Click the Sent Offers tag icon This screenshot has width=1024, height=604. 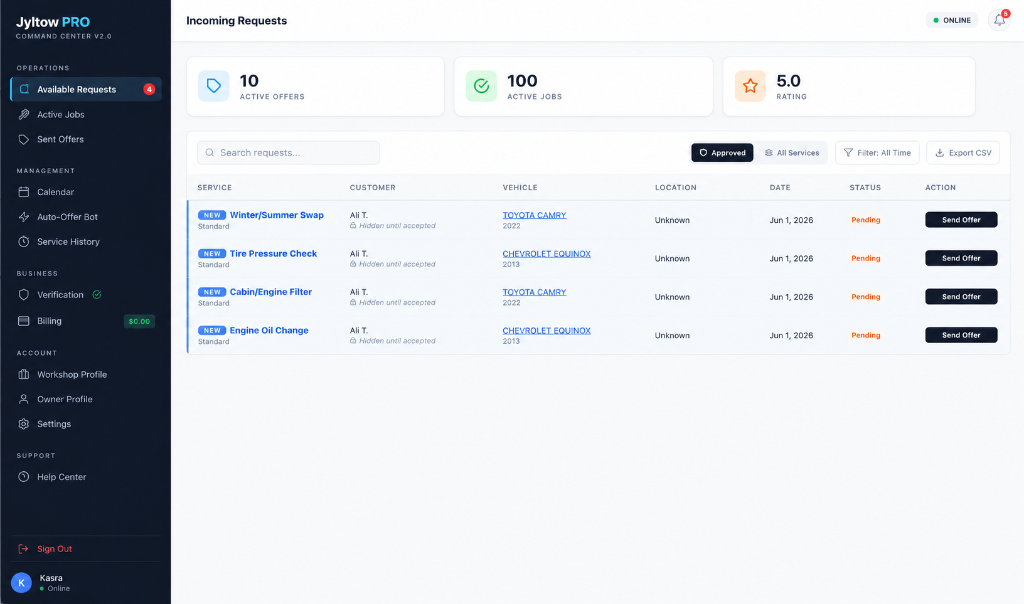pos(24,139)
